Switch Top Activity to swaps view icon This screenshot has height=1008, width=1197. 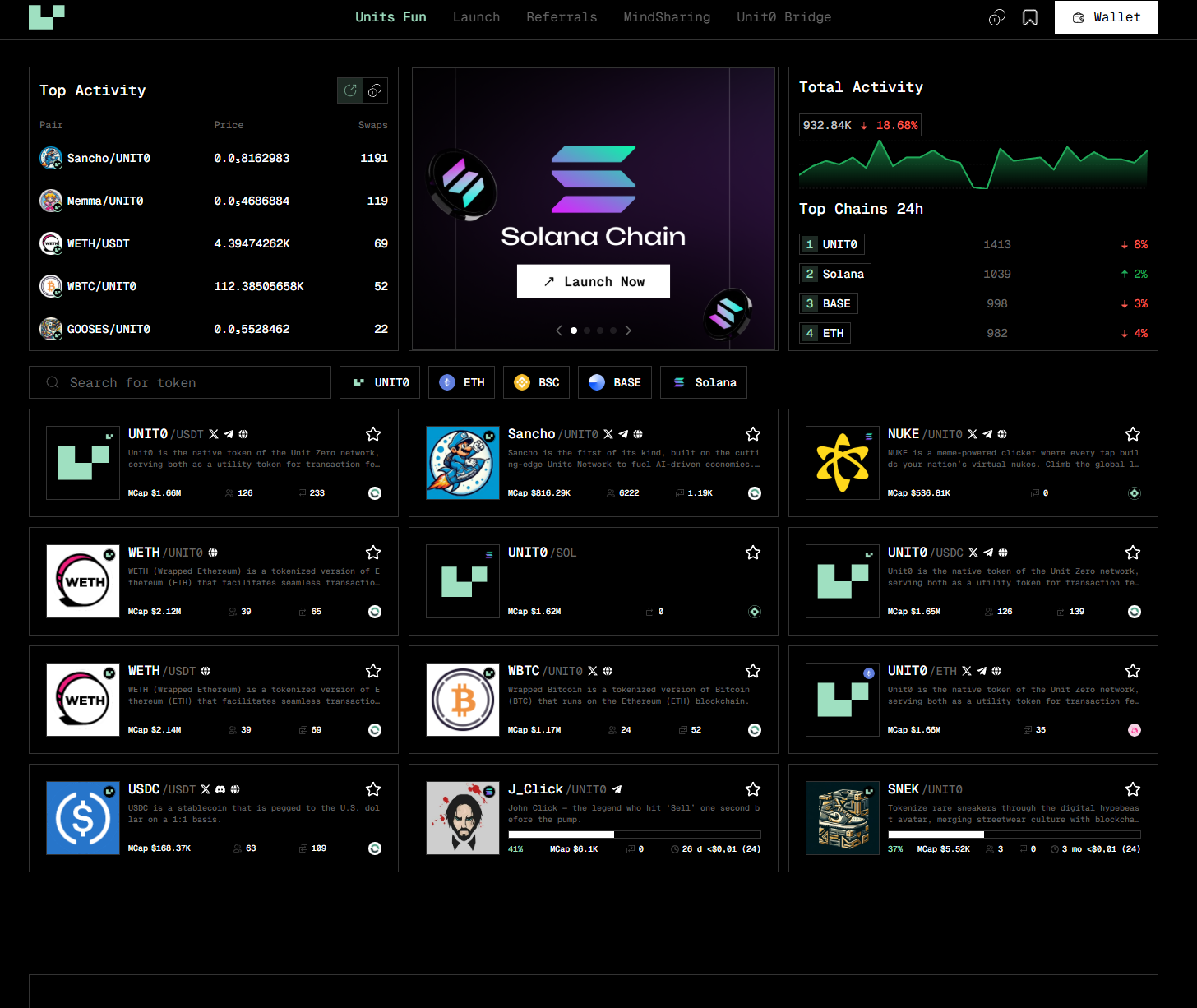click(350, 90)
